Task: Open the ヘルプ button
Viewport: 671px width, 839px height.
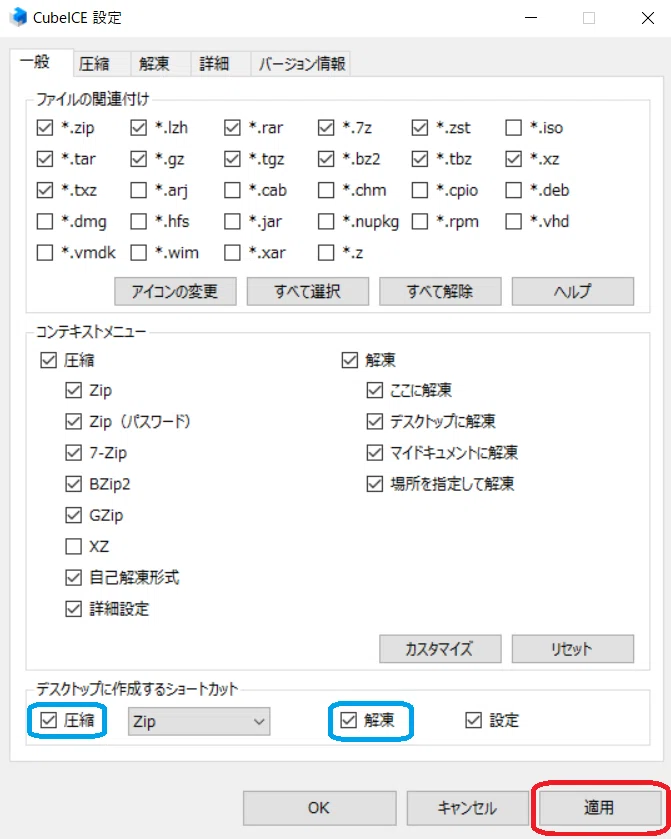Action: 573,291
